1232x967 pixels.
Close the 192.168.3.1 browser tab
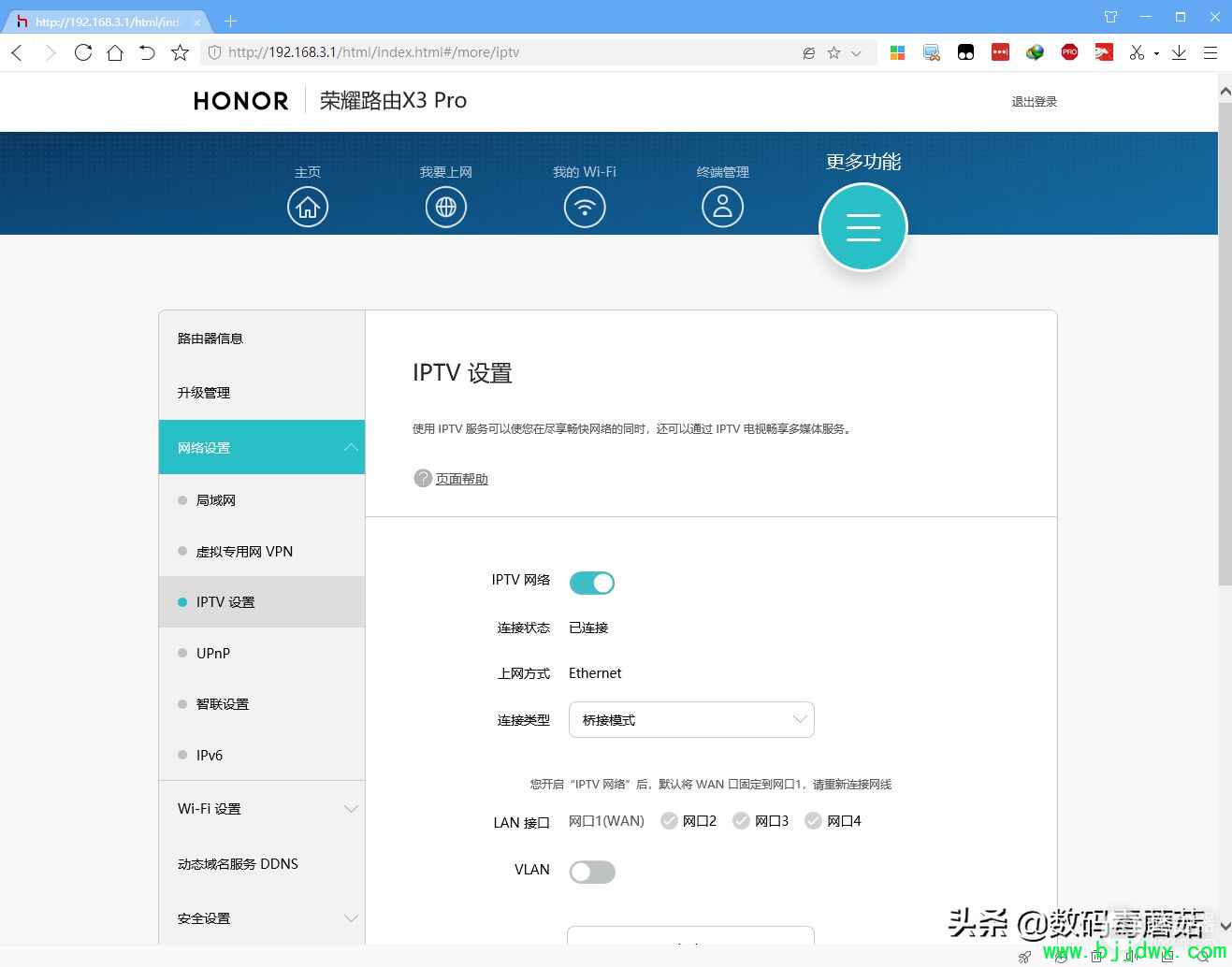[x=196, y=22]
